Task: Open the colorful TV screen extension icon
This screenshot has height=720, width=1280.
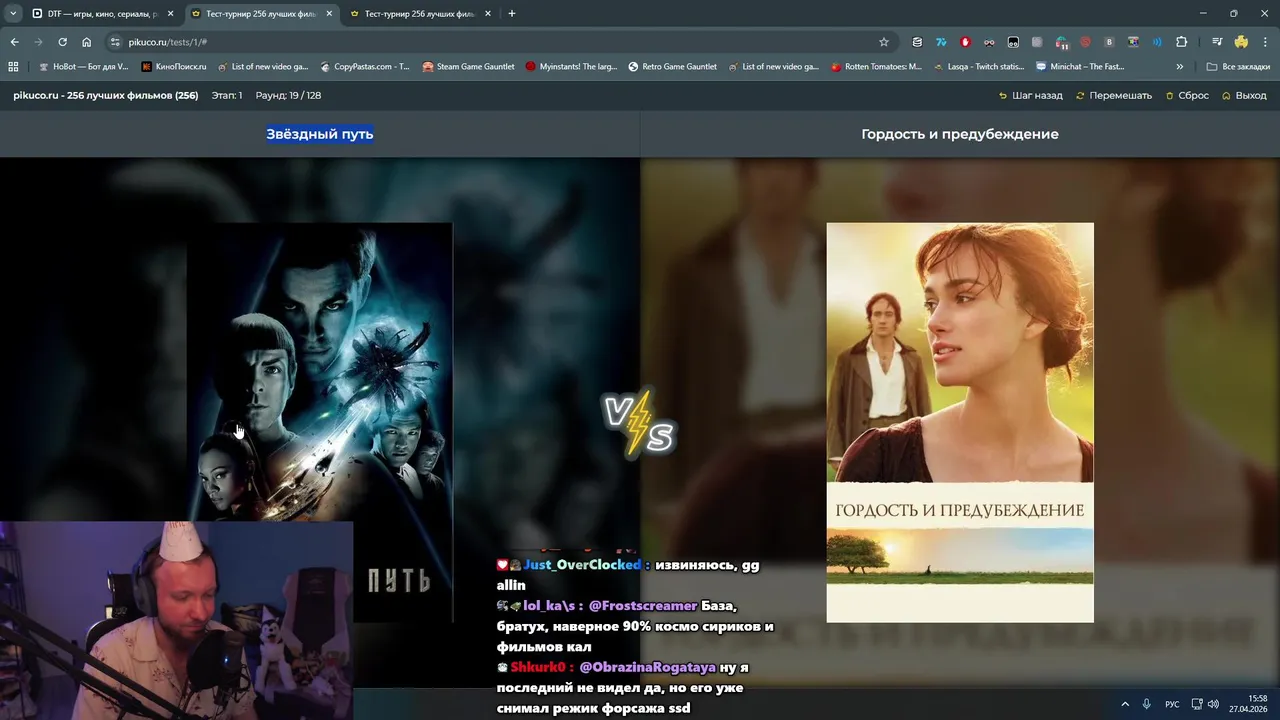Action: pos(1133,42)
